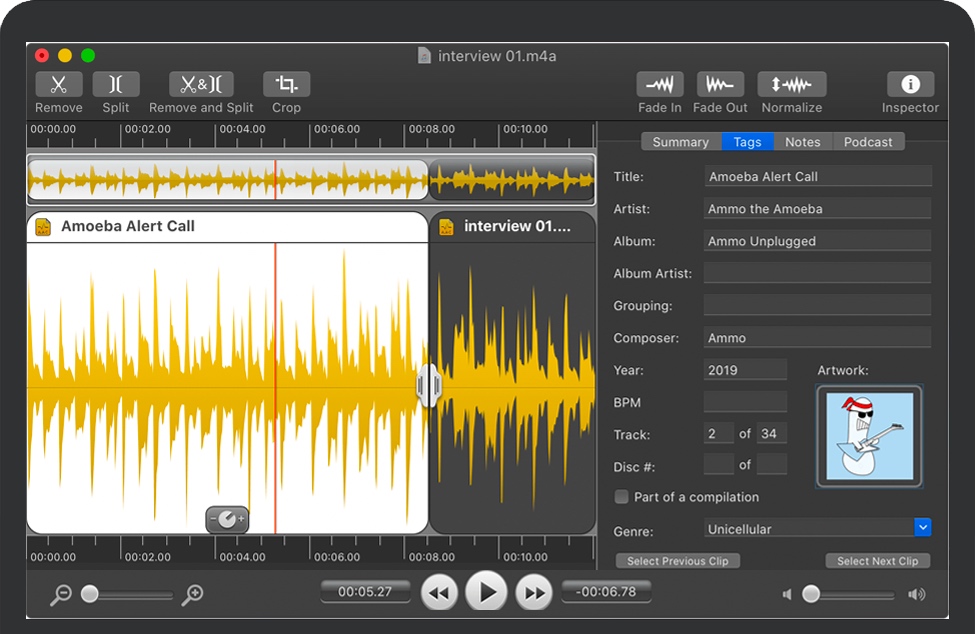Switch to the Notes tab
The width and height of the screenshot is (975, 634).
tap(802, 142)
